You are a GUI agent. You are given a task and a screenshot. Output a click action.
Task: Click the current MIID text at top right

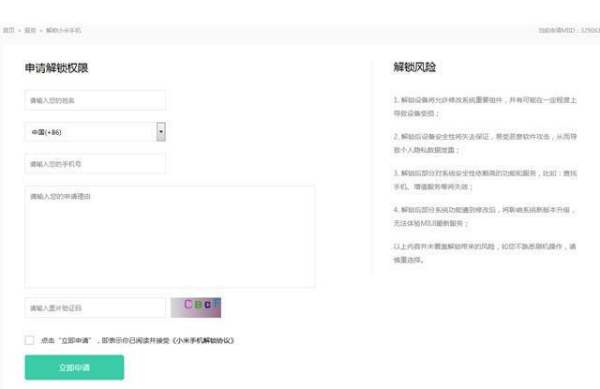coord(569,30)
